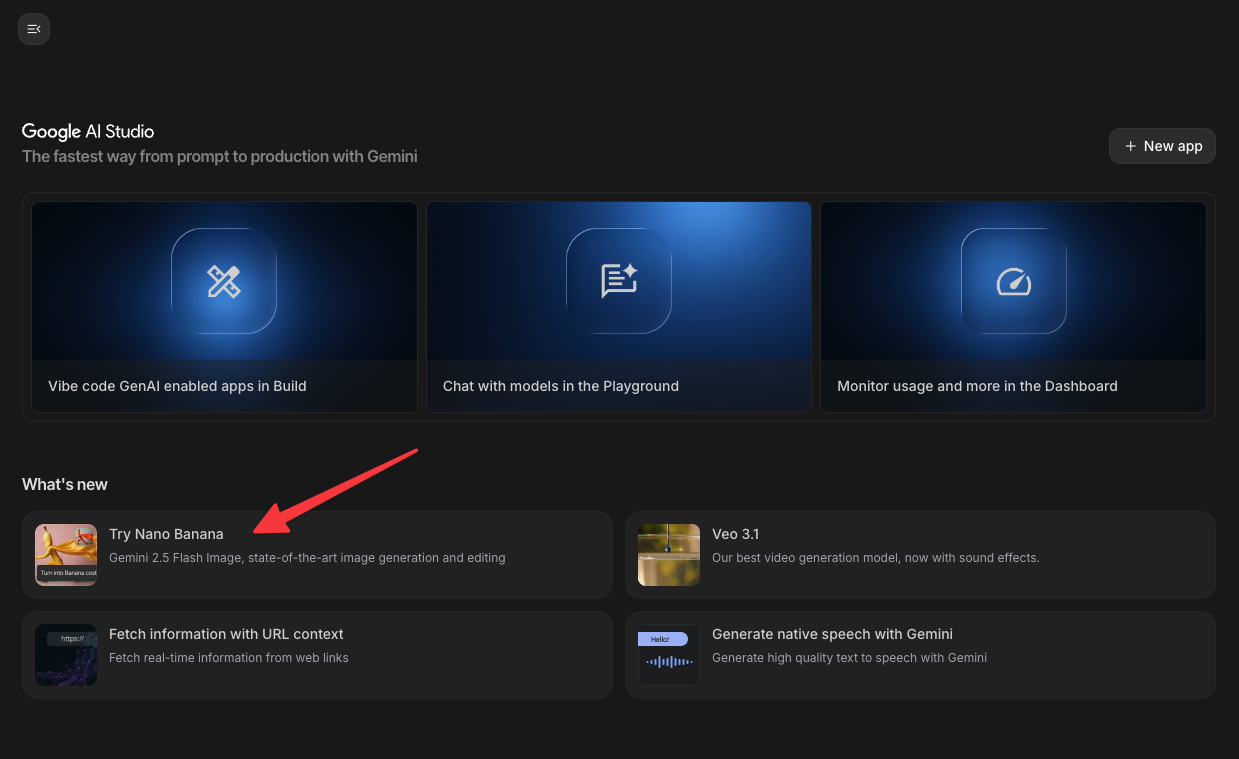The width and height of the screenshot is (1239, 759).
Task: Click "Fetch real-time information from web links" description
Action: click(228, 658)
